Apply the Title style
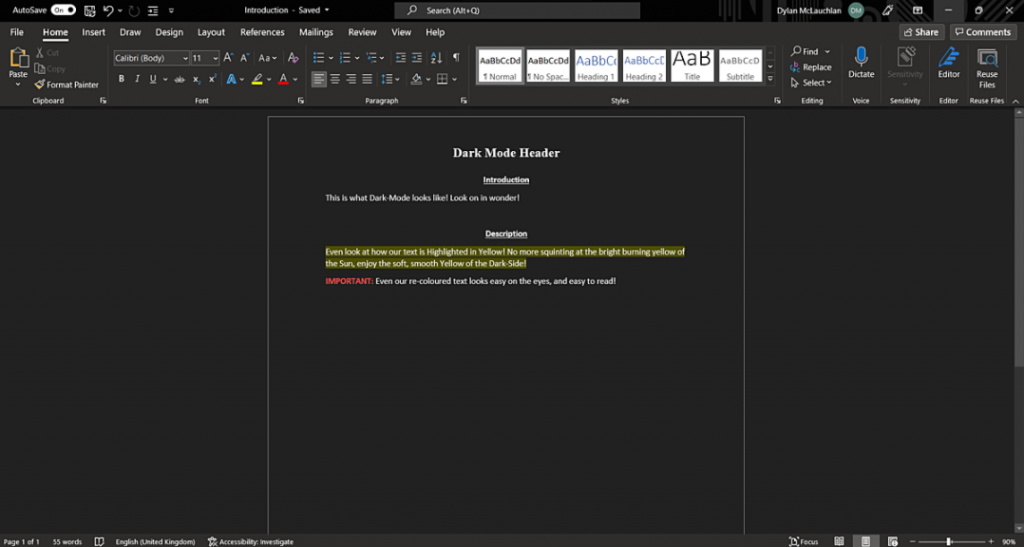 point(692,66)
